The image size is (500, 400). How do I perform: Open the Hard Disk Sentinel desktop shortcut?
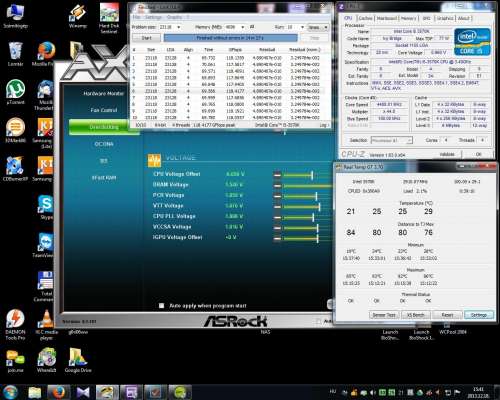(109, 18)
